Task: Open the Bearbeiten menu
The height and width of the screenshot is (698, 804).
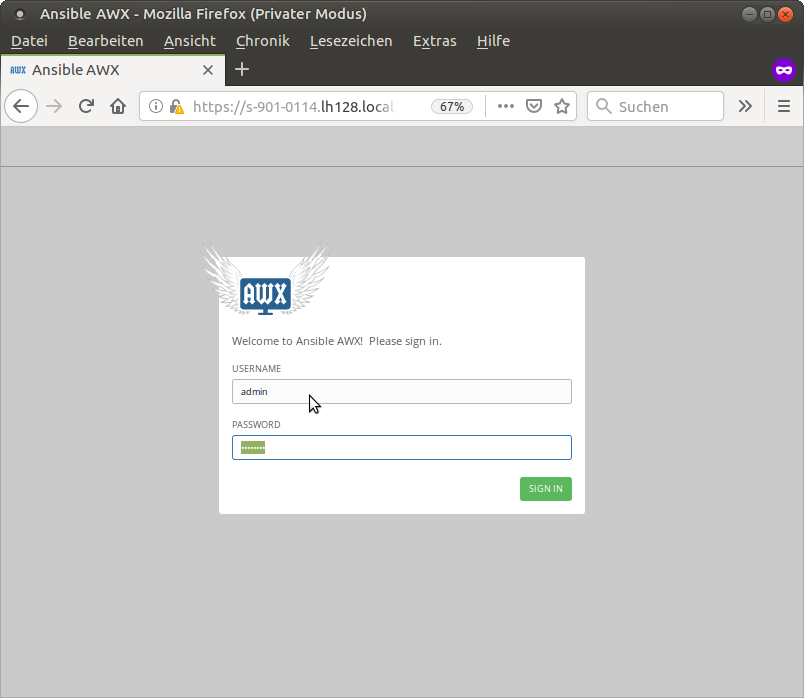Action: pos(106,41)
